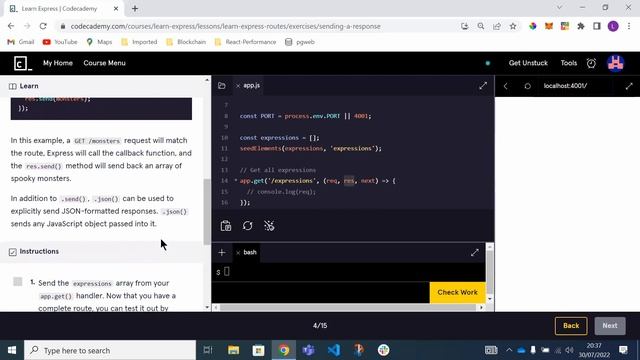Collapse code fold arrow at line 14
Image resolution: width=640 pixels, height=360 pixels.
(x=236, y=181)
